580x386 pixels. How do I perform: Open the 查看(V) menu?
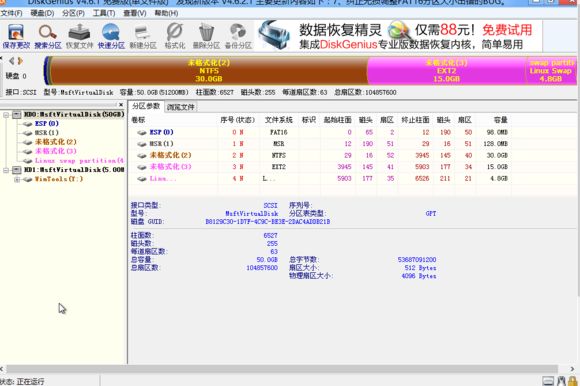[x=135, y=13]
